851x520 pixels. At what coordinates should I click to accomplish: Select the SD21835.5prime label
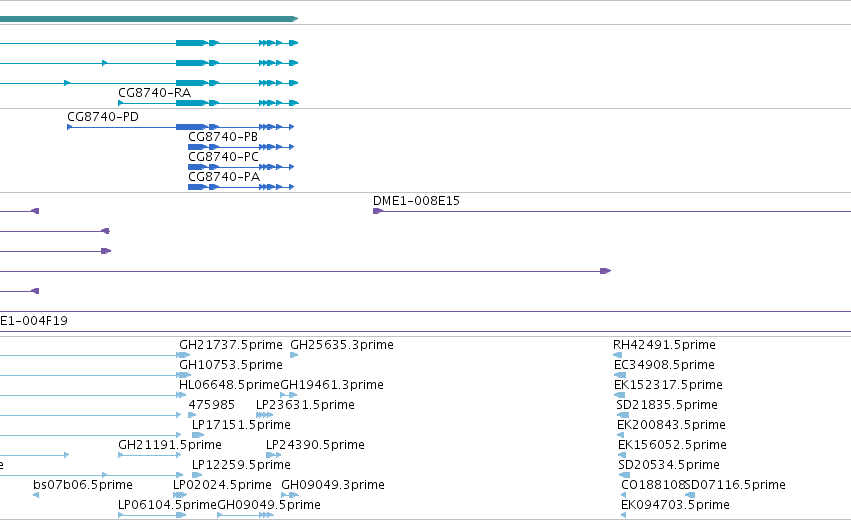(x=667, y=405)
